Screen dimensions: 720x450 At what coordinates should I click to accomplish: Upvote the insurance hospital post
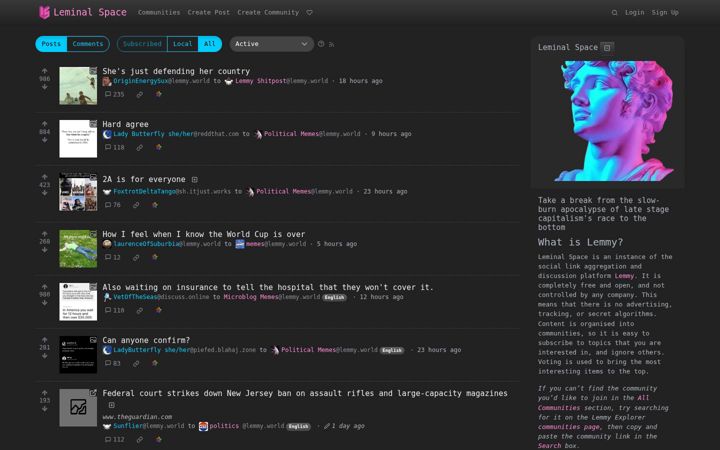pos(45,287)
